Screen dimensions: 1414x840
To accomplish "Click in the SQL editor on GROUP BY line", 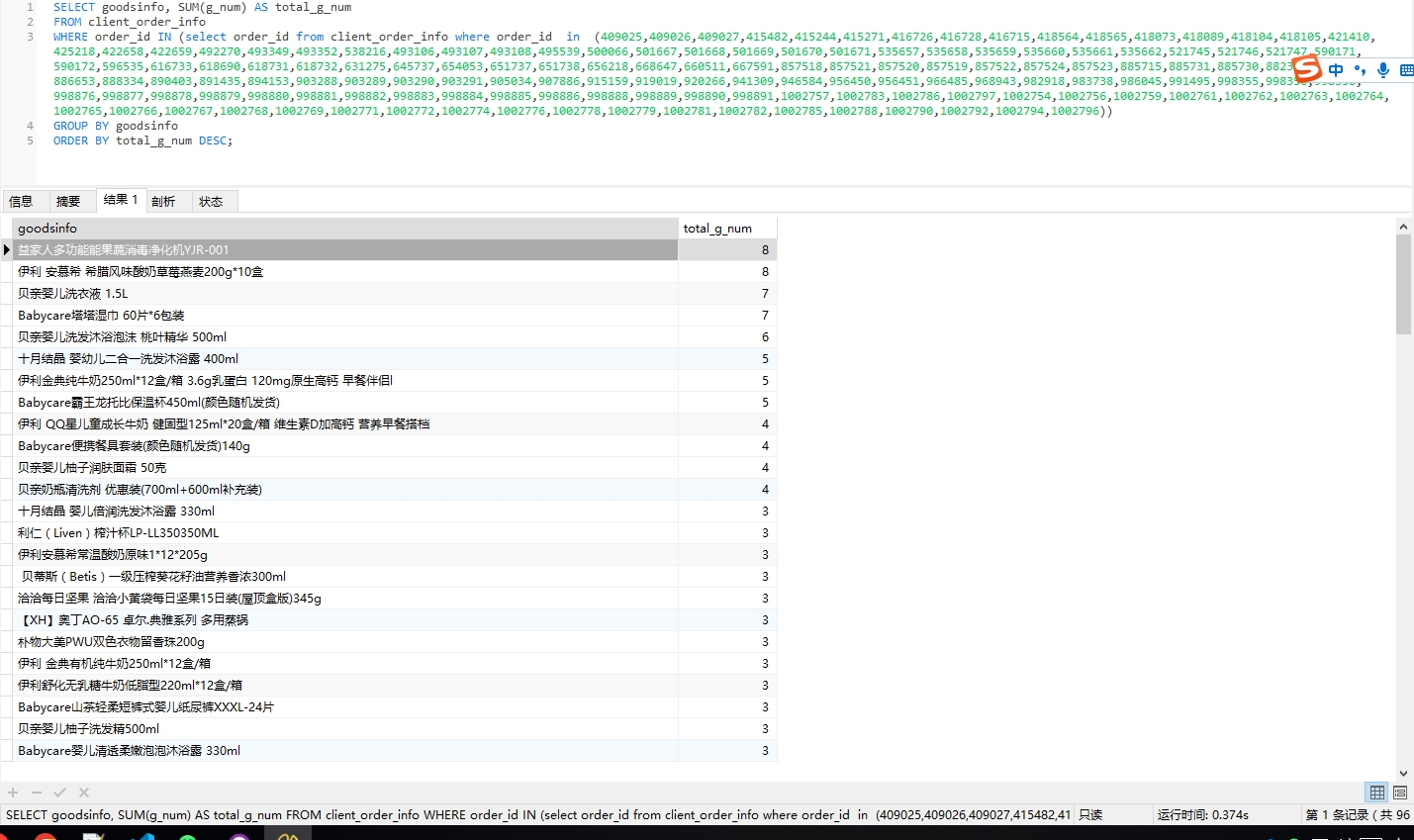I will [x=116, y=126].
